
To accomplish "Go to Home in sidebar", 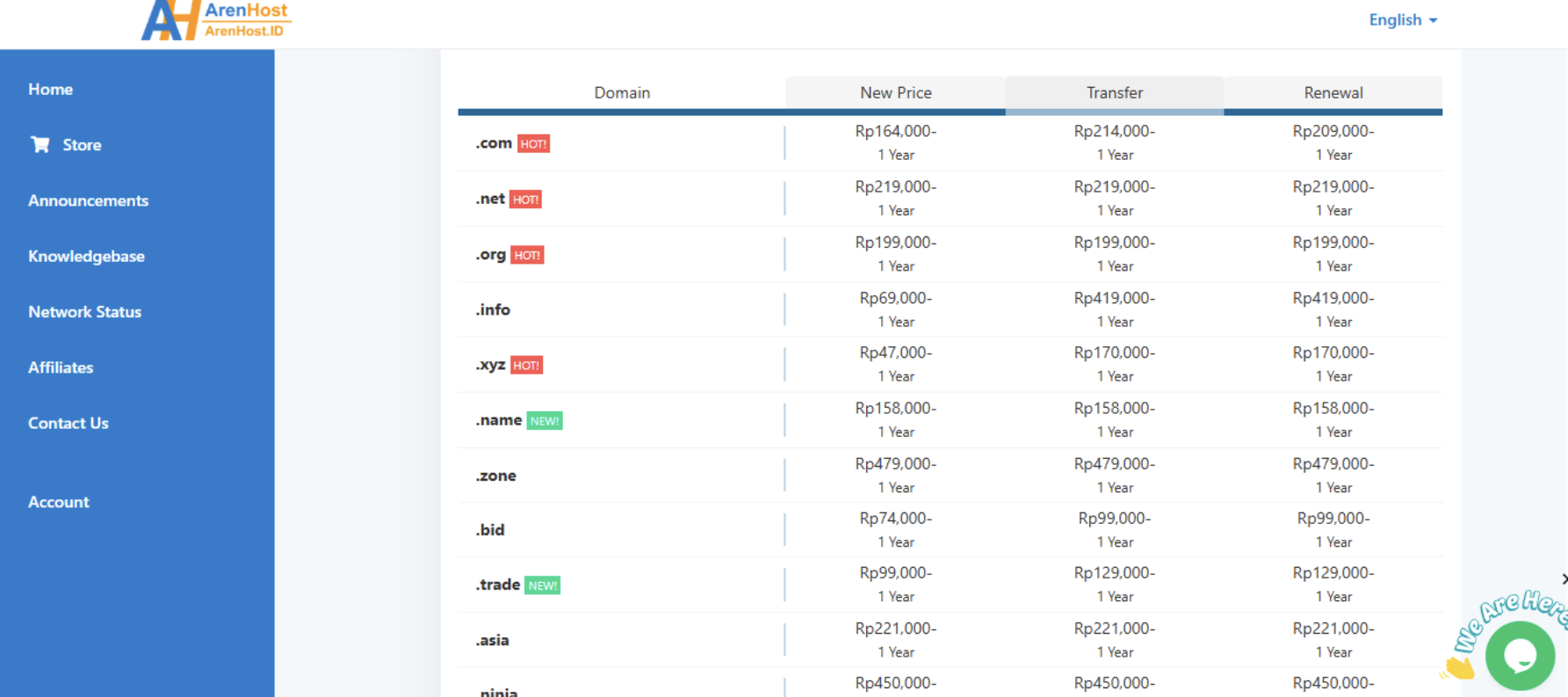I will pyautogui.click(x=50, y=90).
